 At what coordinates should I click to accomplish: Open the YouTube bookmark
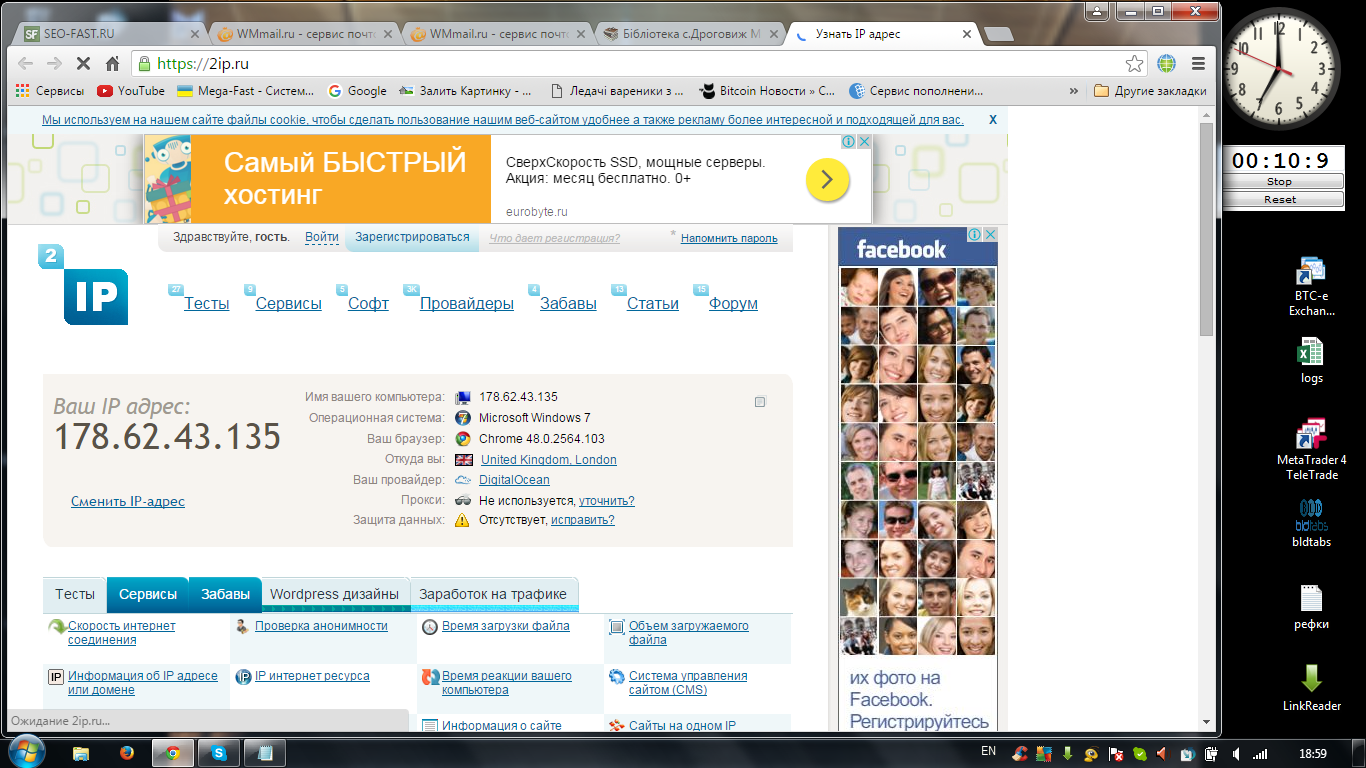coord(131,90)
